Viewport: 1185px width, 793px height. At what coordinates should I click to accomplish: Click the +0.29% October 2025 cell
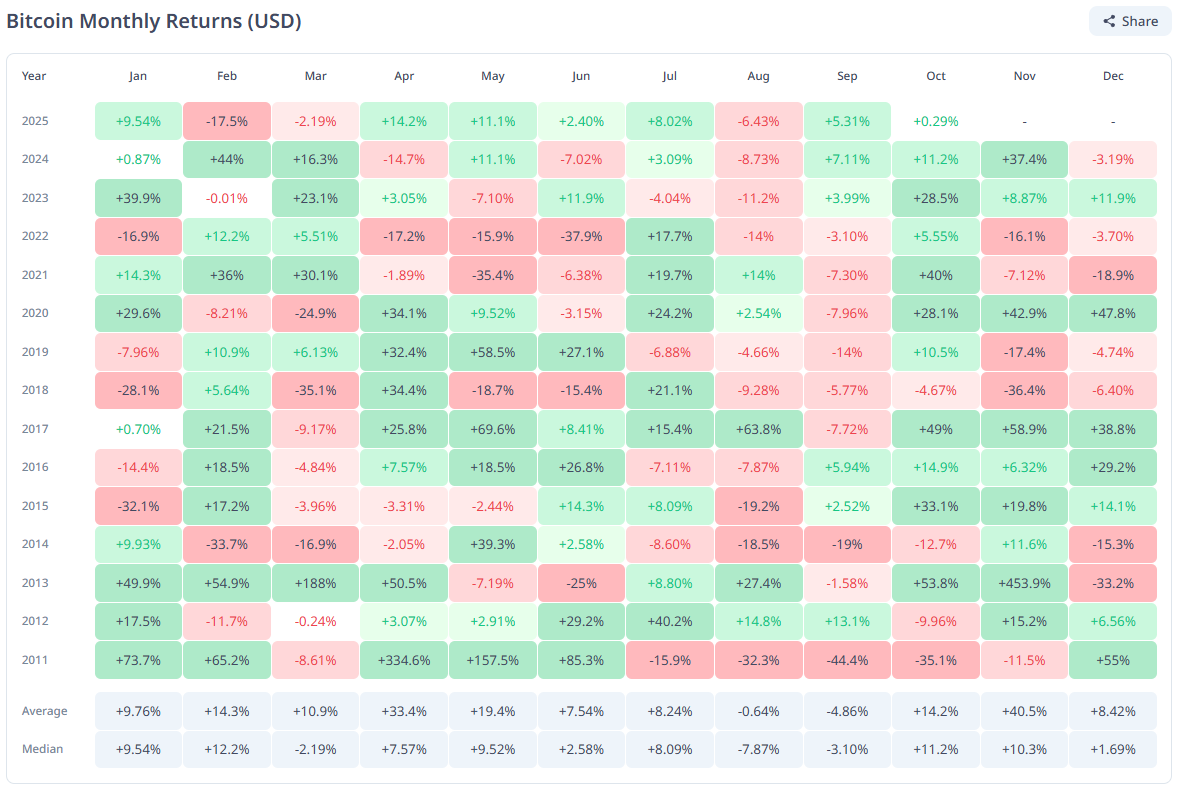[935, 120]
